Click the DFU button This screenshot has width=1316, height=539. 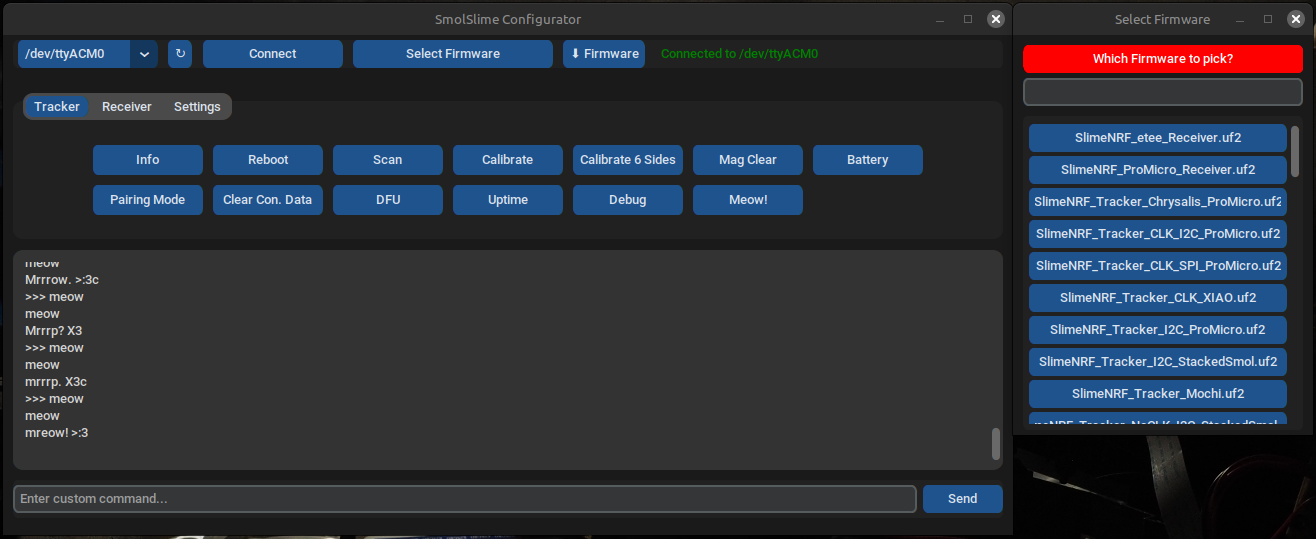388,200
